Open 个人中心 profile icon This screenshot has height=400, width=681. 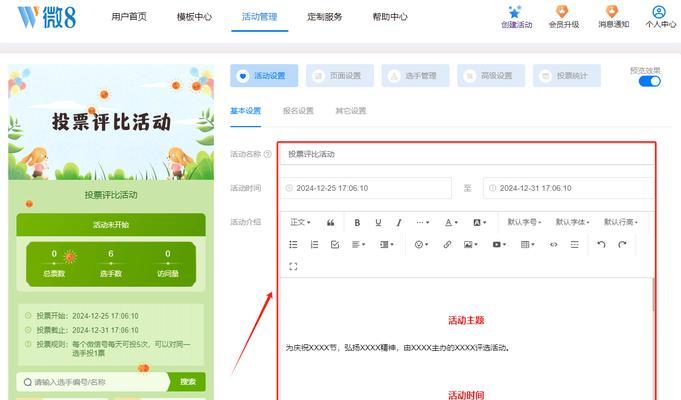pos(660,12)
